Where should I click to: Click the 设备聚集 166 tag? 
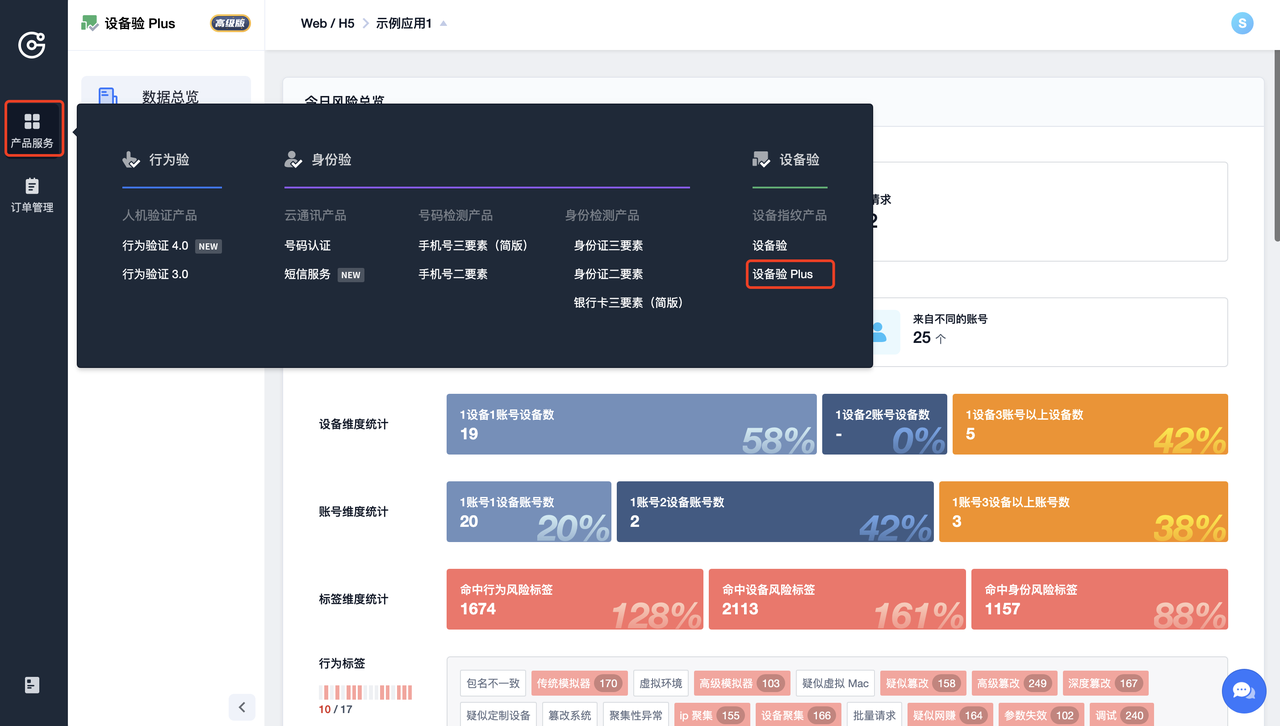[797, 715]
